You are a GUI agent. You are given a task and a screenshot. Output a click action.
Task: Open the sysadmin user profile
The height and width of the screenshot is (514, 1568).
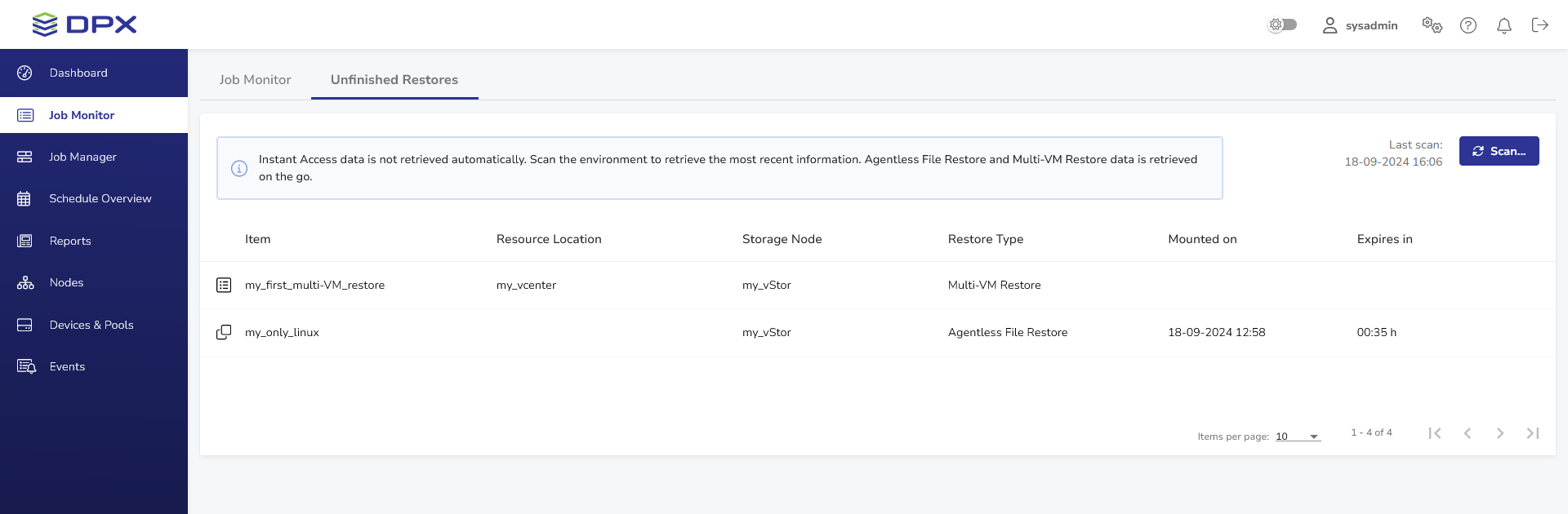pos(1360,25)
